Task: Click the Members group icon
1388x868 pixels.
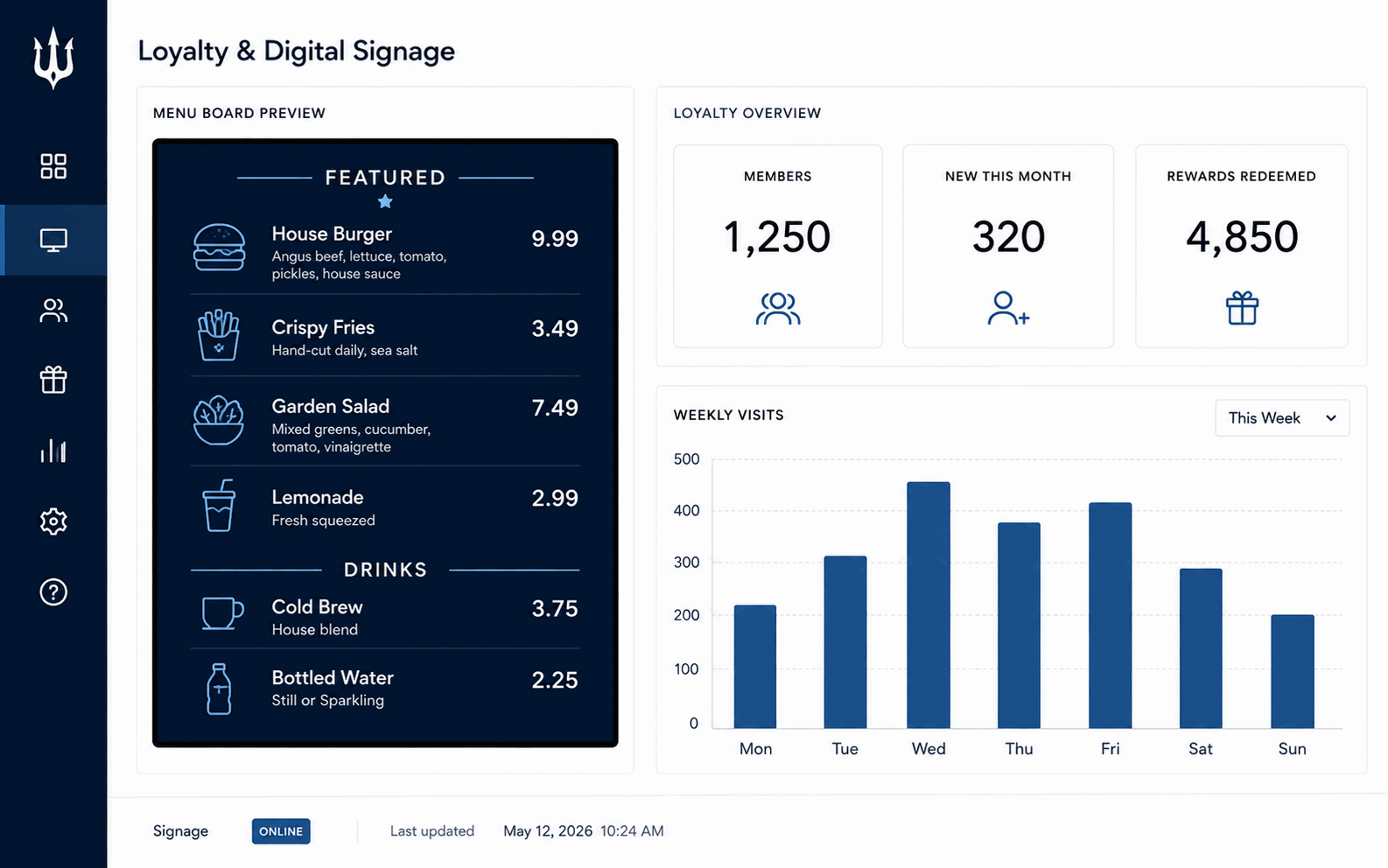Action: pyautogui.click(x=778, y=308)
